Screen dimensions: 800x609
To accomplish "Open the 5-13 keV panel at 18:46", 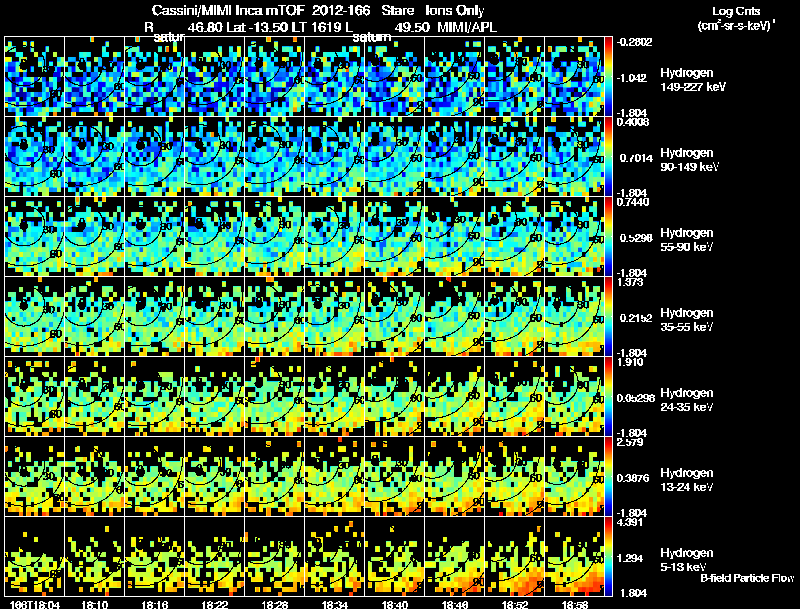I will click(x=455, y=557).
